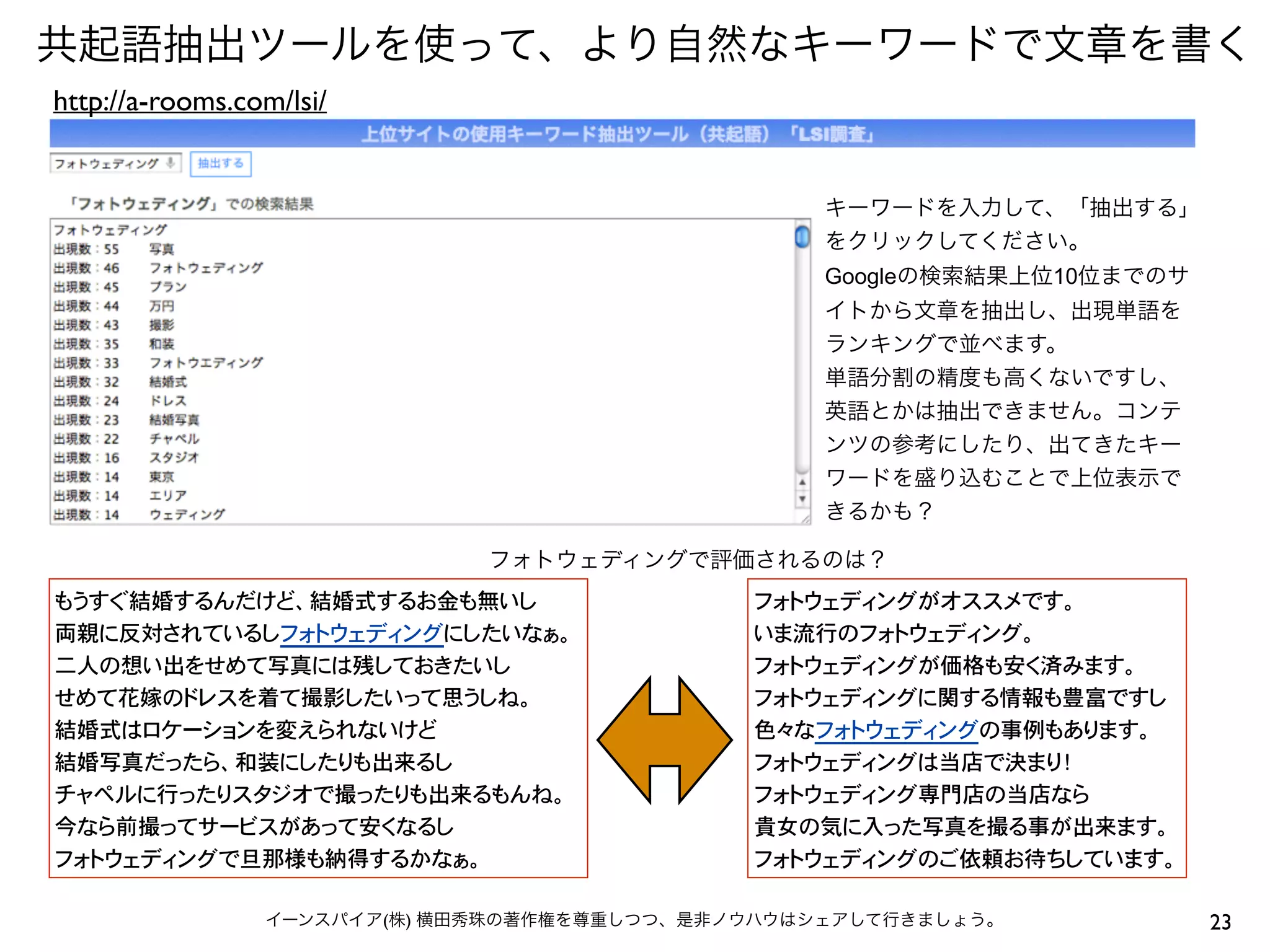Click the line もうすぐ結婚するんだけど in left box
This screenshot has width=1270, height=952.
click(296, 601)
